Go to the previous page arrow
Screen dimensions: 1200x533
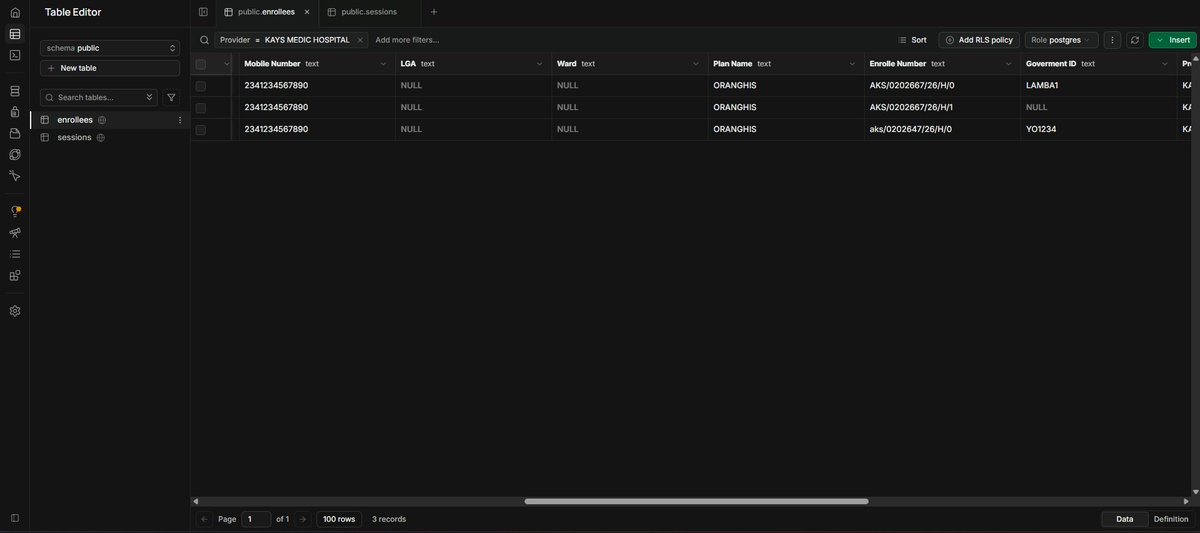click(x=205, y=519)
